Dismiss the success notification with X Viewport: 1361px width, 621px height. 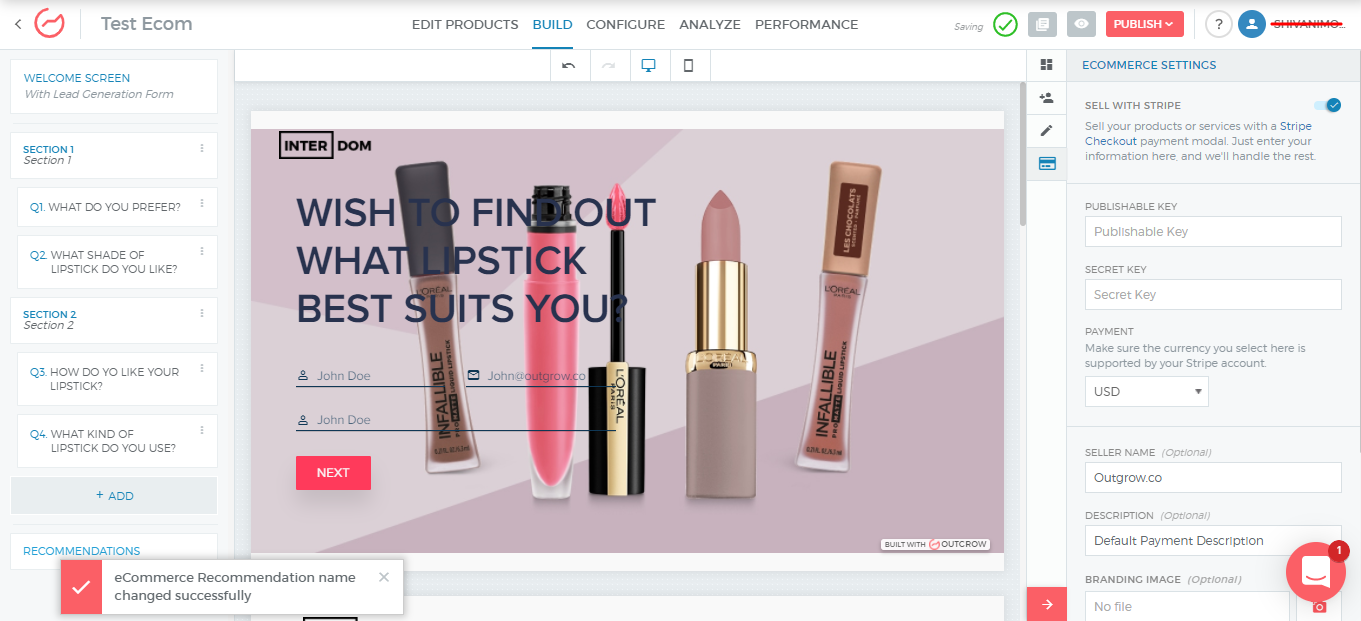pos(384,577)
